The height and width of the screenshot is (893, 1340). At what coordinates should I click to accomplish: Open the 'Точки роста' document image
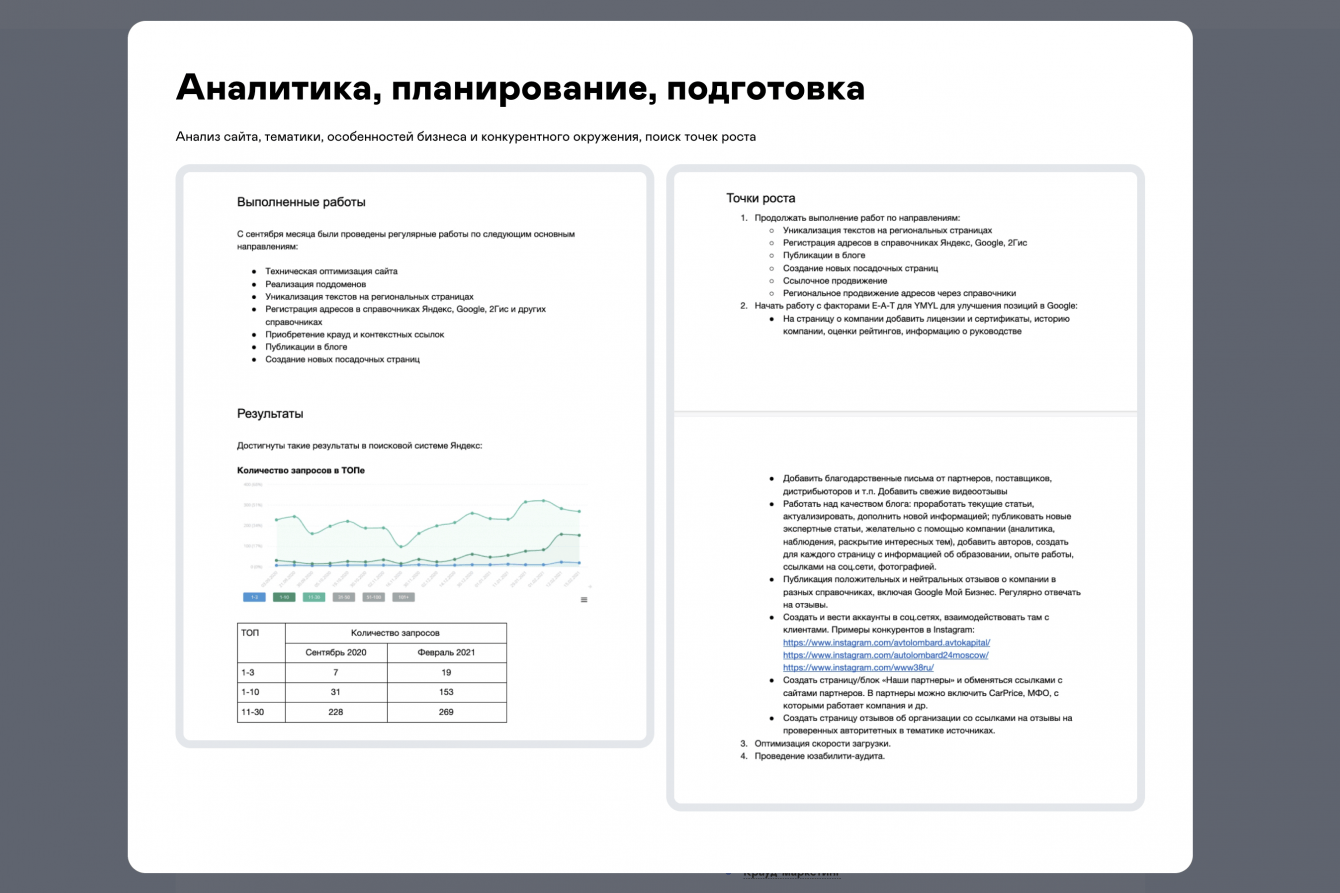tap(905, 488)
